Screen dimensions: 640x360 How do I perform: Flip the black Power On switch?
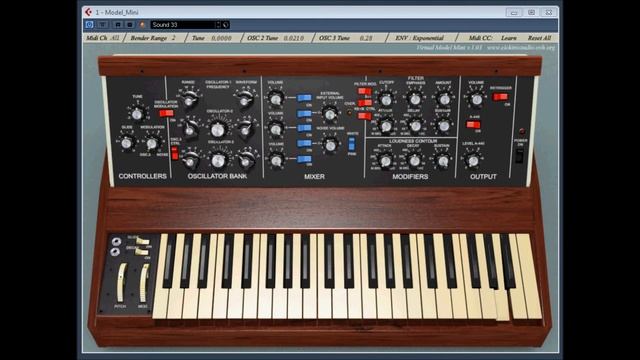(519, 156)
